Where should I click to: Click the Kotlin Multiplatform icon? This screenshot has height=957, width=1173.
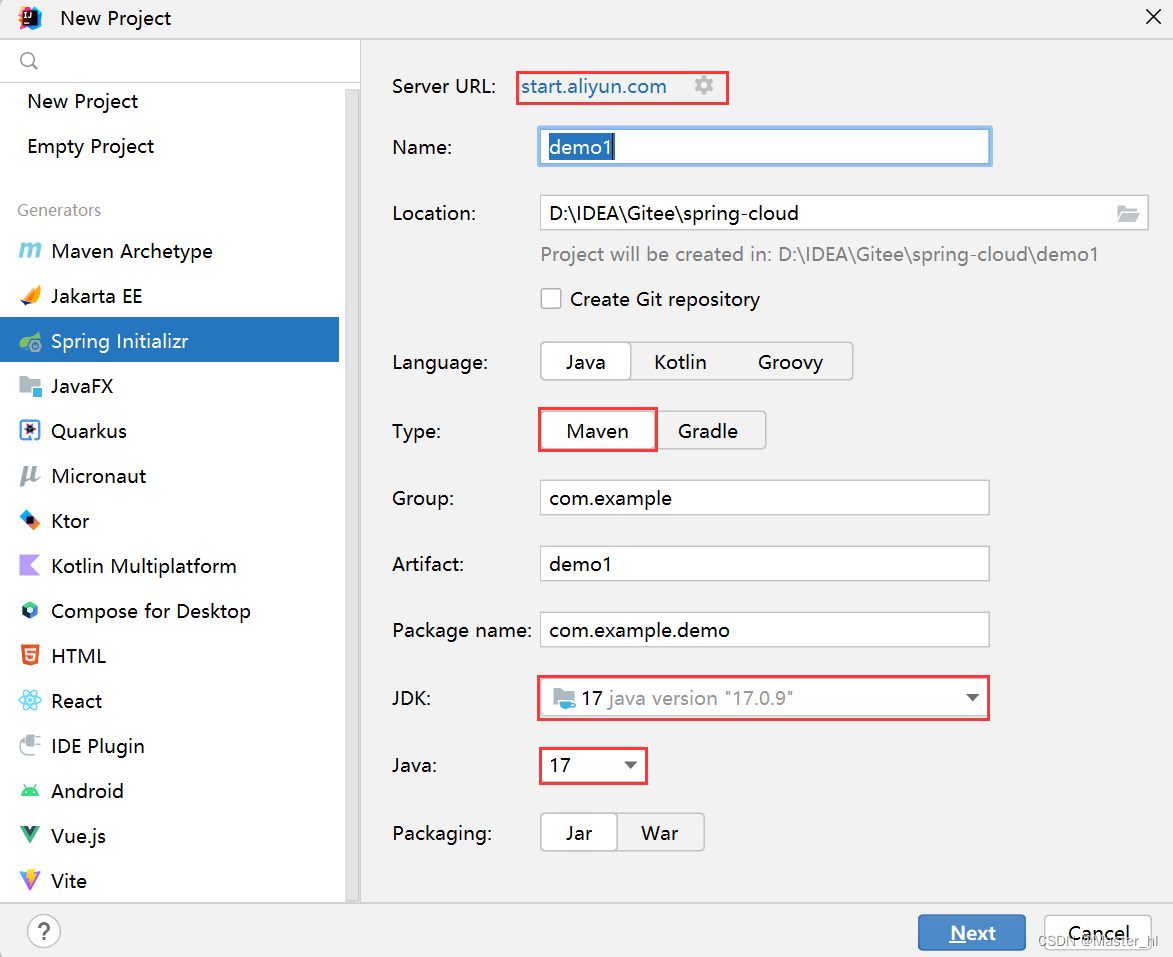[30, 566]
